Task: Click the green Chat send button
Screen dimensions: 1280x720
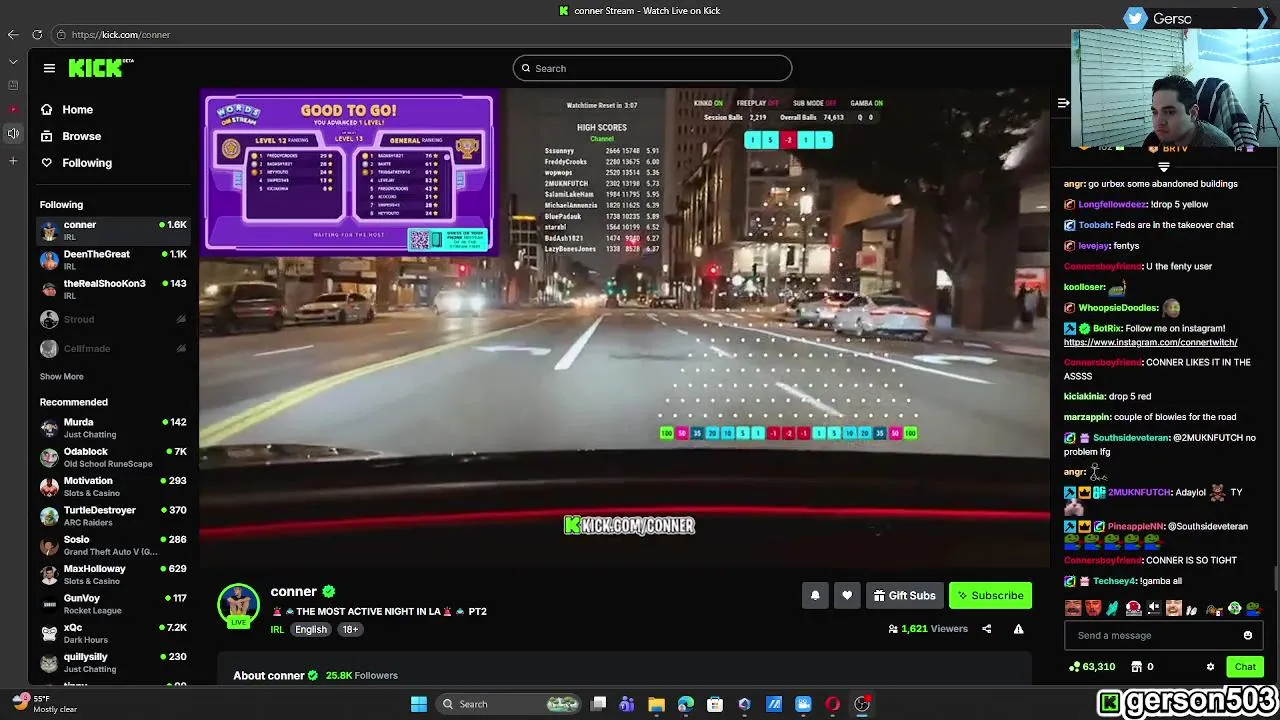Action: (x=1245, y=667)
